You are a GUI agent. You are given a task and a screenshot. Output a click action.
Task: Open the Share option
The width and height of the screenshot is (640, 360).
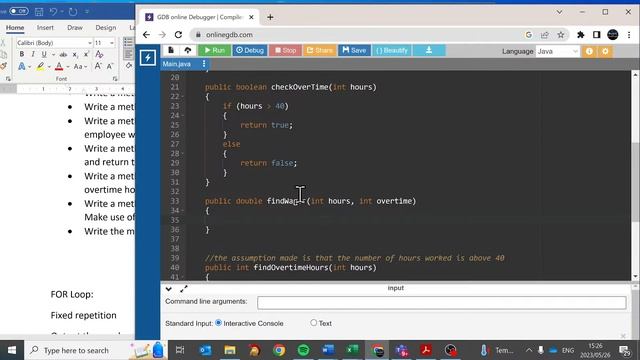click(x=320, y=50)
